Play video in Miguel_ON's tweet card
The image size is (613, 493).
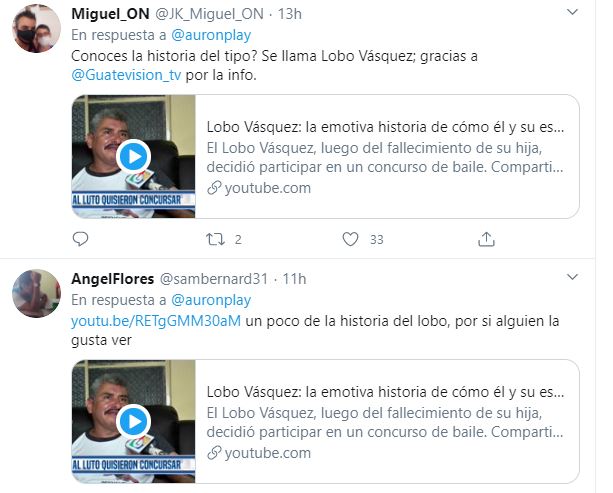(133, 156)
